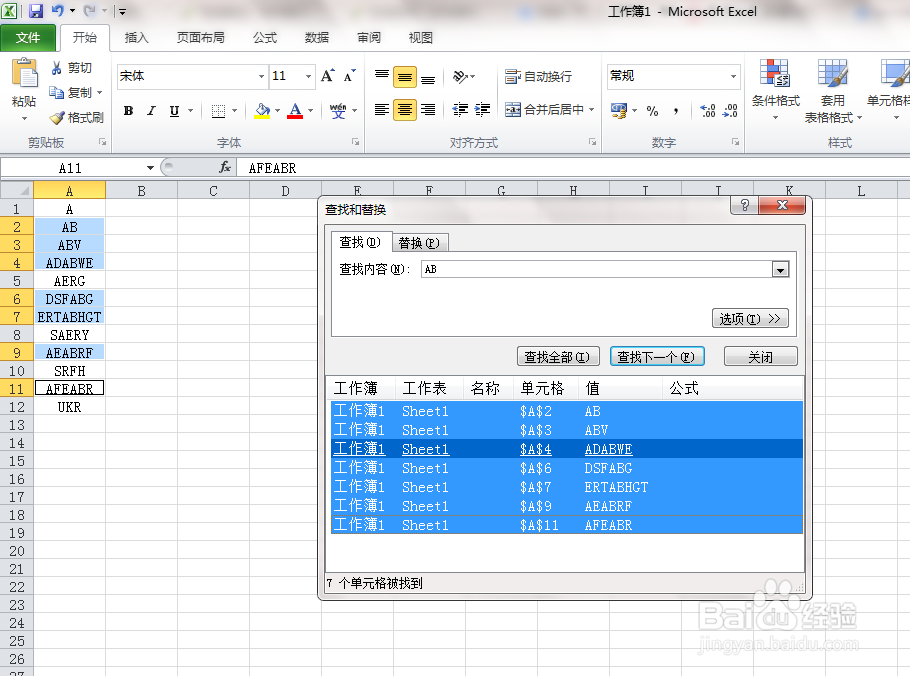Screen dimensions: 910x676
Task: Click 查找下一个 find next button
Action: tap(657, 357)
